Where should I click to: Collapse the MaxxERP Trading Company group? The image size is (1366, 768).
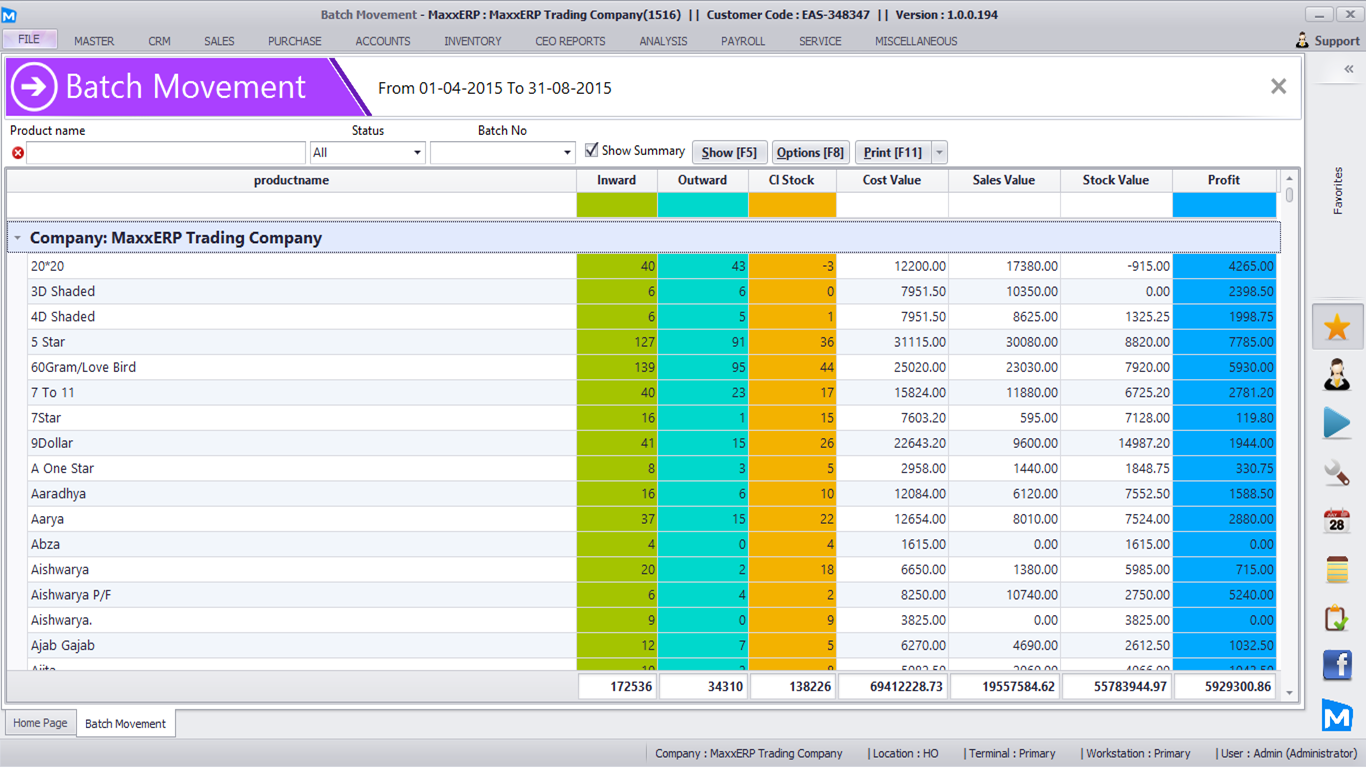[x=17, y=238]
